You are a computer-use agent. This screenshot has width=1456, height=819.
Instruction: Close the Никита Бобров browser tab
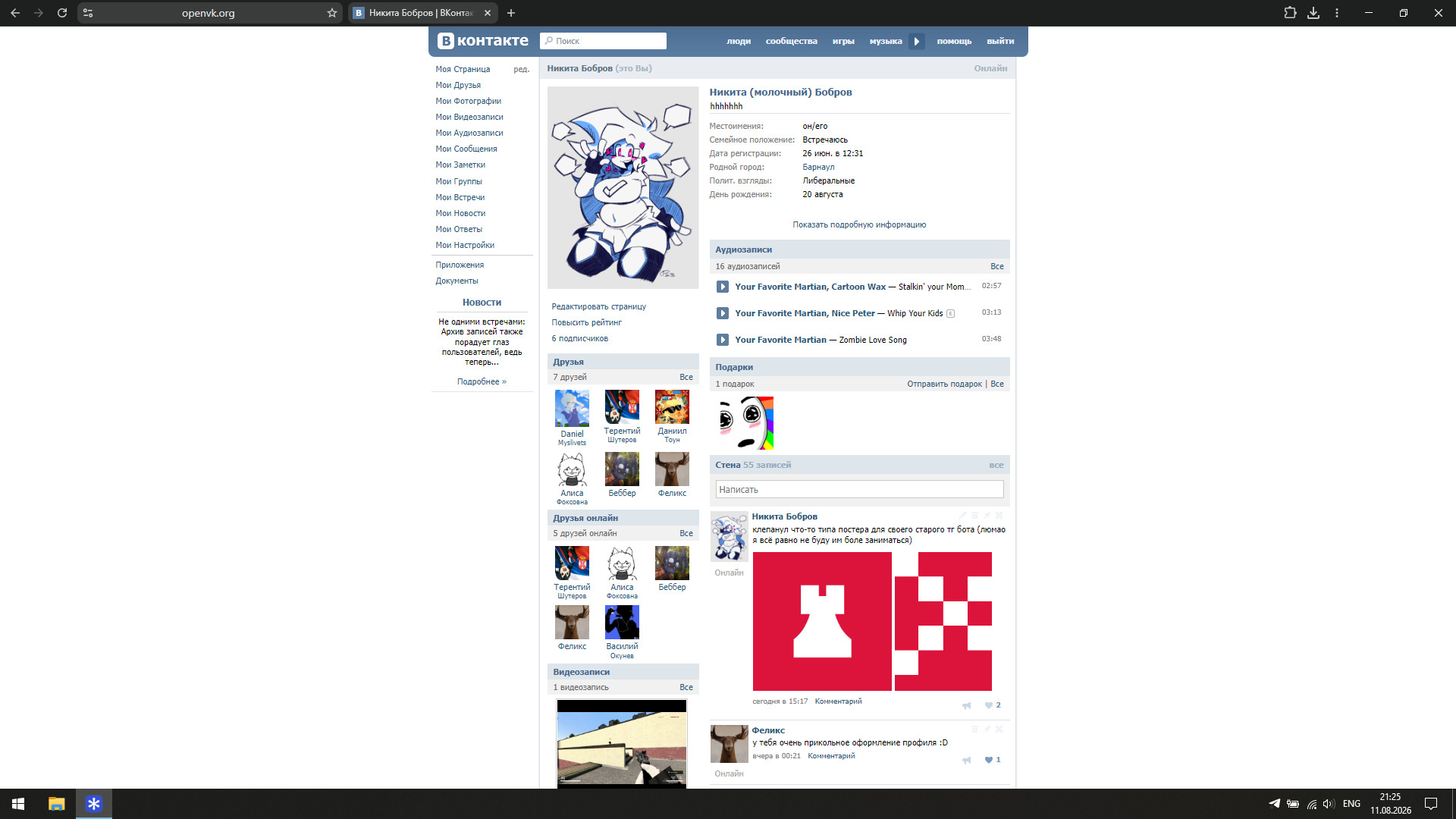click(488, 13)
